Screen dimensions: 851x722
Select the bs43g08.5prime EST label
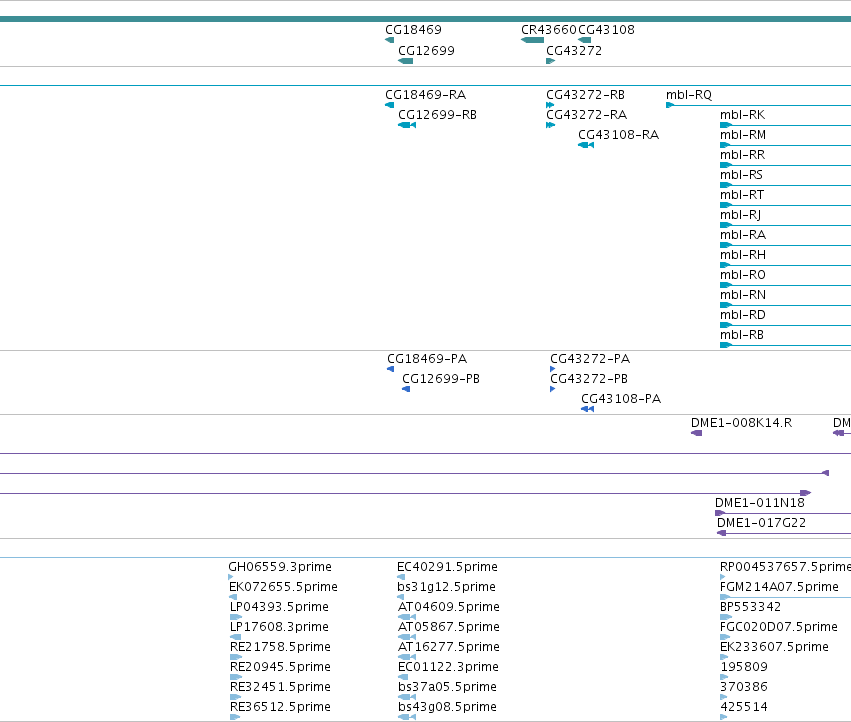pos(447,707)
